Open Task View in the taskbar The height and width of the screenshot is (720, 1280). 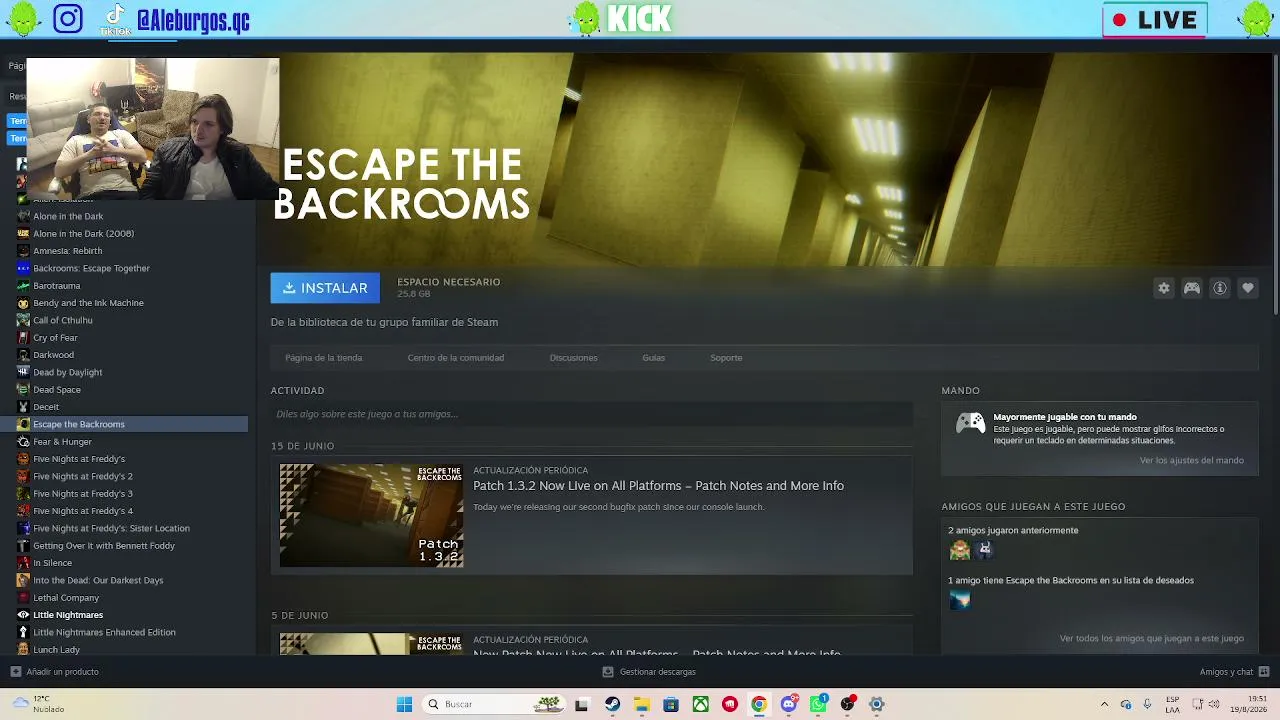tap(581, 704)
